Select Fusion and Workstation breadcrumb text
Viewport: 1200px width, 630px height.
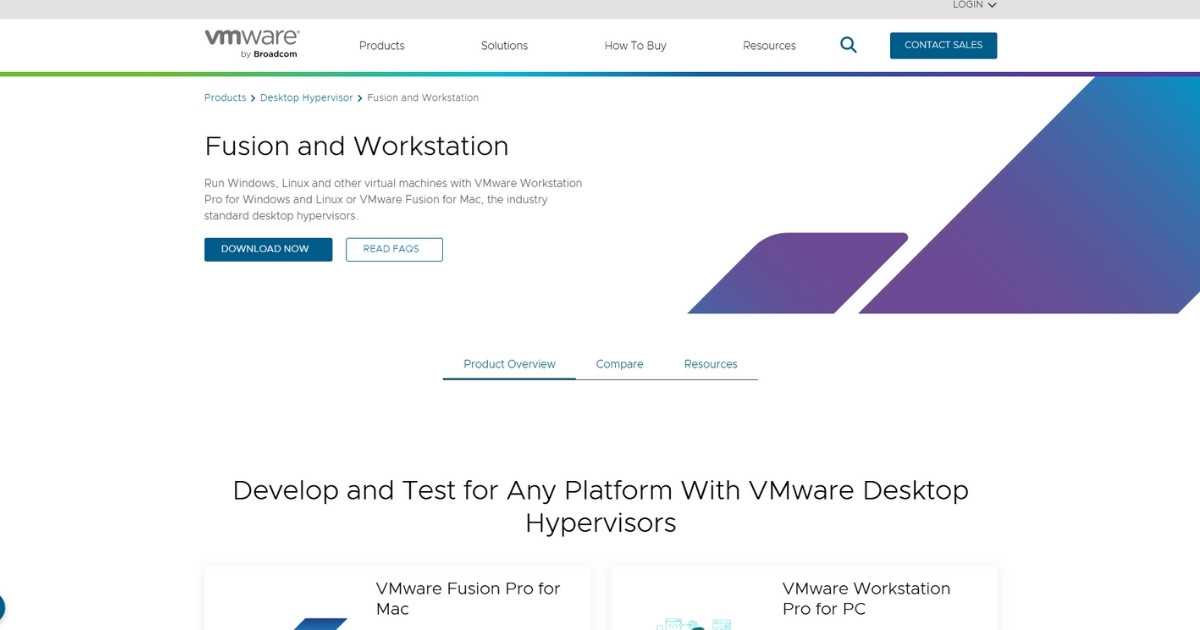click(x=423, y=98)
